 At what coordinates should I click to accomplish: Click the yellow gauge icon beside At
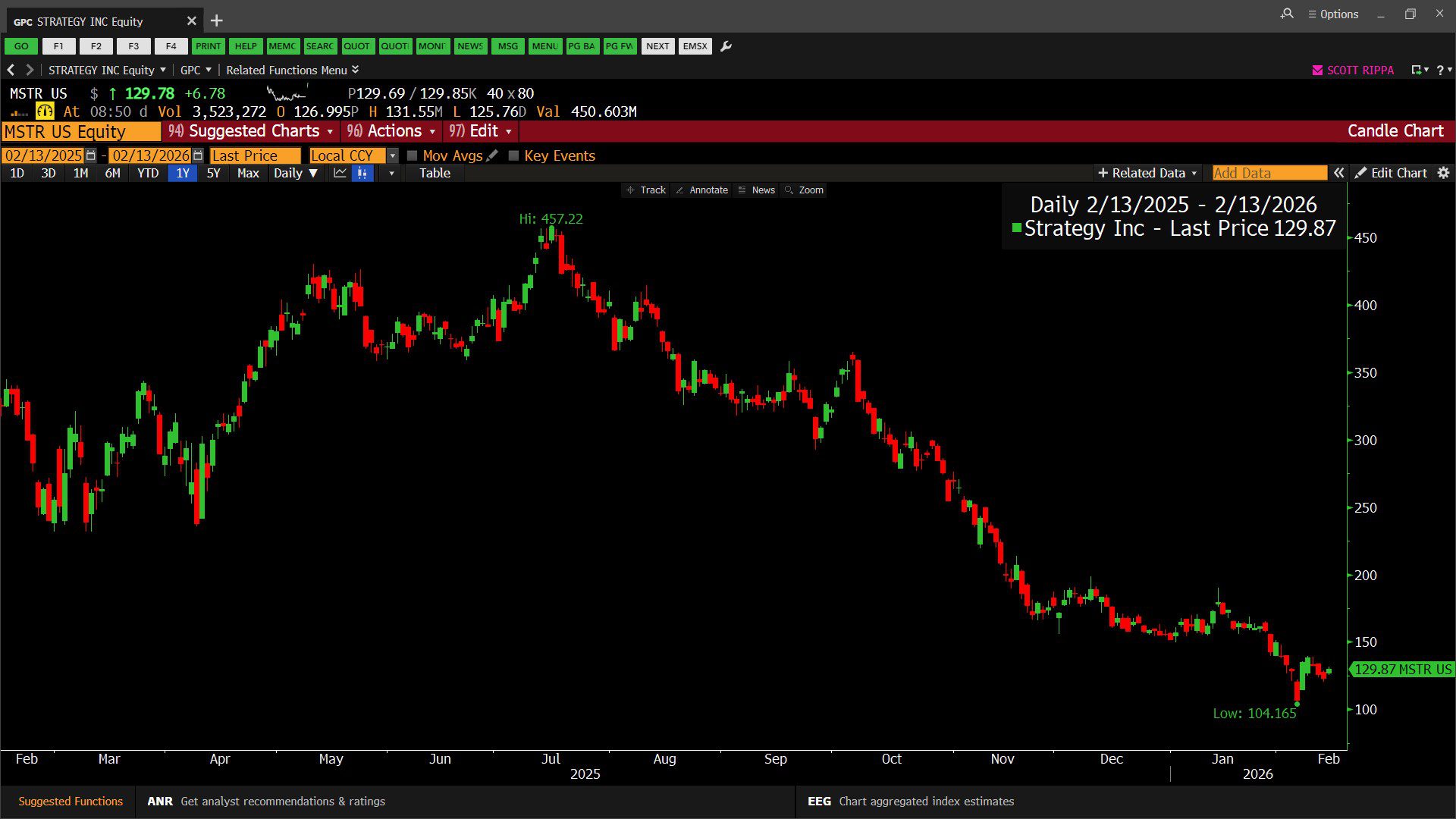coord(45,111)
